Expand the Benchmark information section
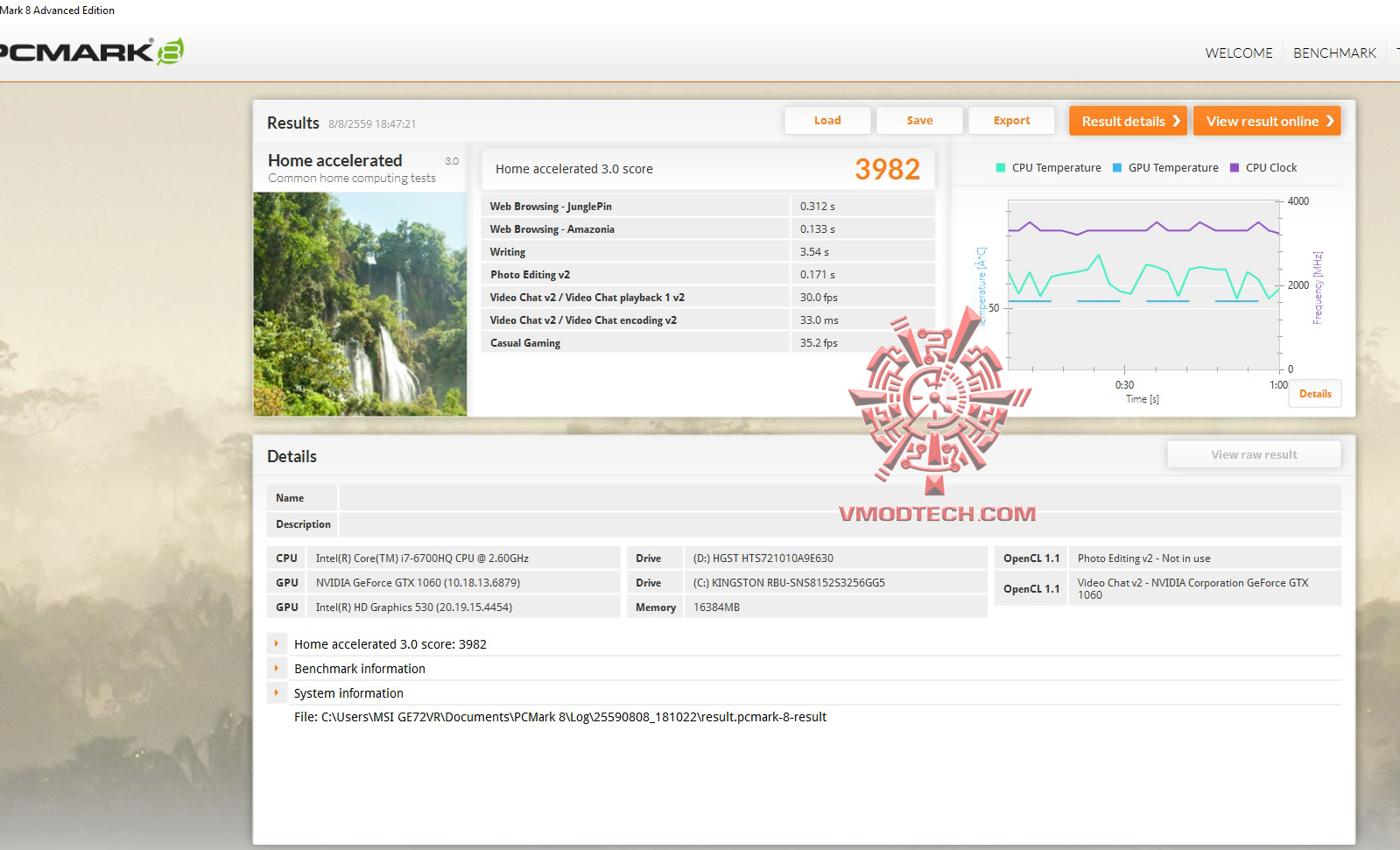The image size is (1400, 850). tap(277, 668)
